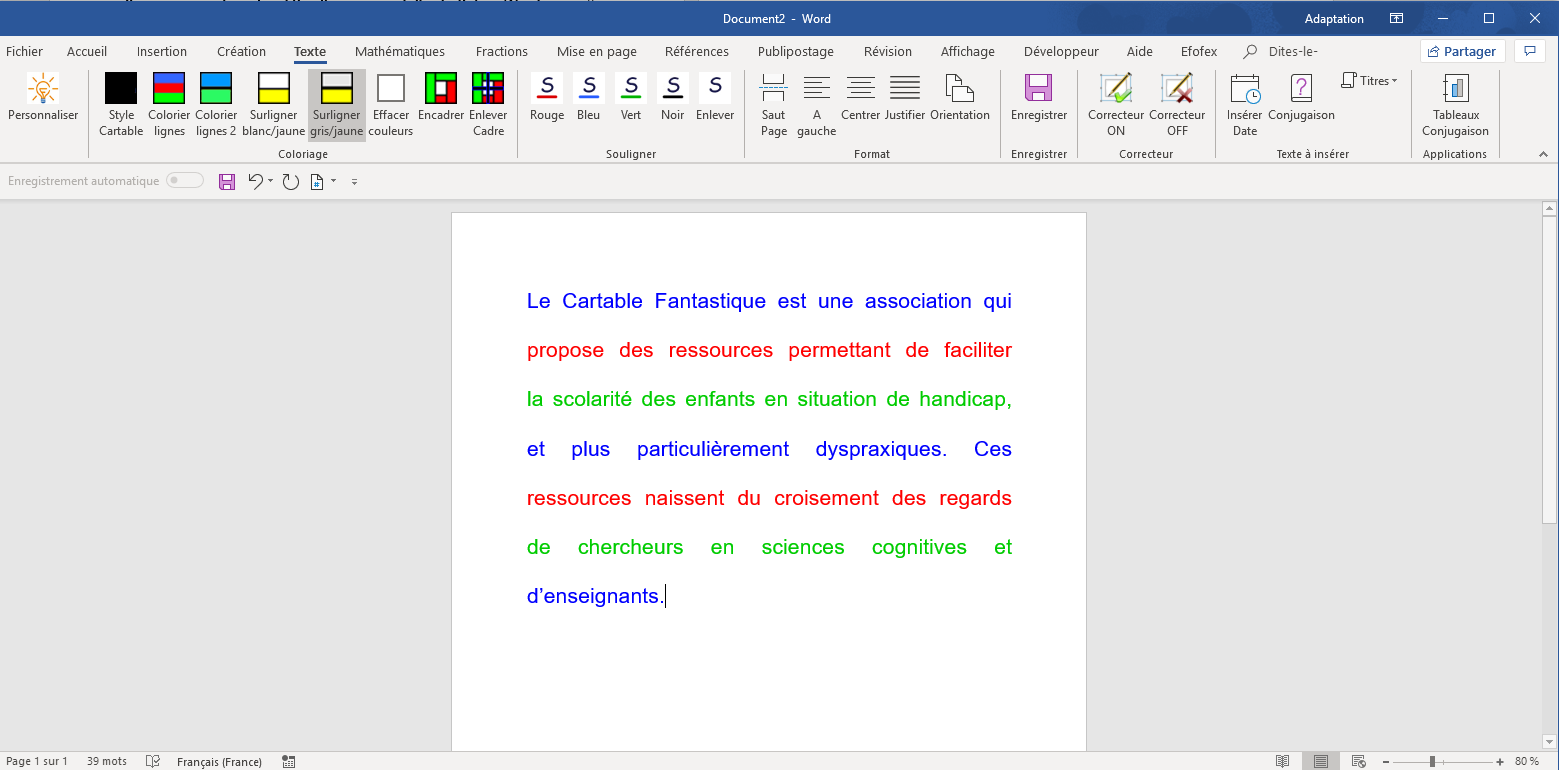Switch to the Mathématiques tab
The height and width of the screenshot is (770, 1559).
(x=400, y=51)
